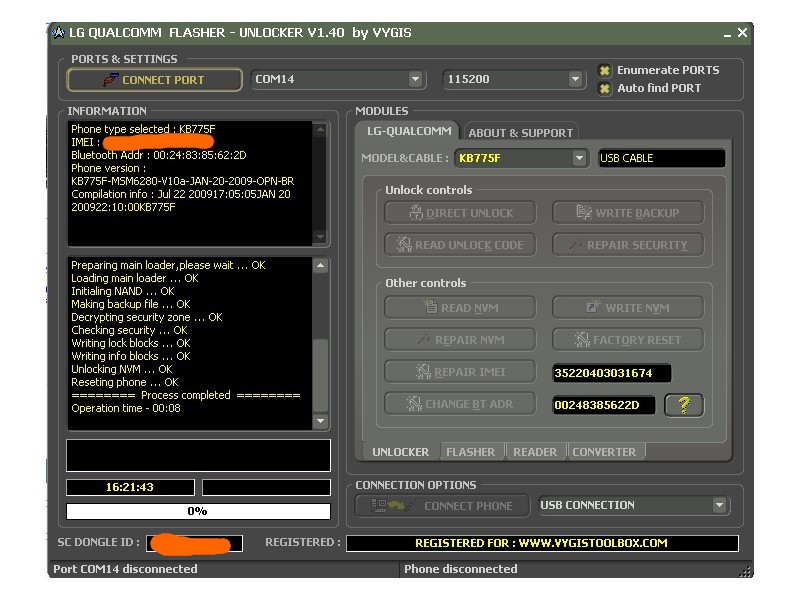Close the flasher window
The width and height of the screenshot is (800, 600).
click(742, 33)
